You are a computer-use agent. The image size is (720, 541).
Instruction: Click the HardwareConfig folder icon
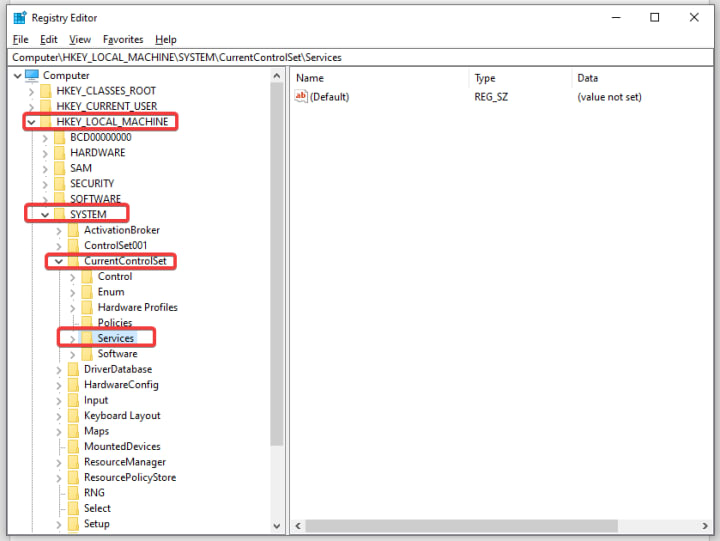point(73,385)
